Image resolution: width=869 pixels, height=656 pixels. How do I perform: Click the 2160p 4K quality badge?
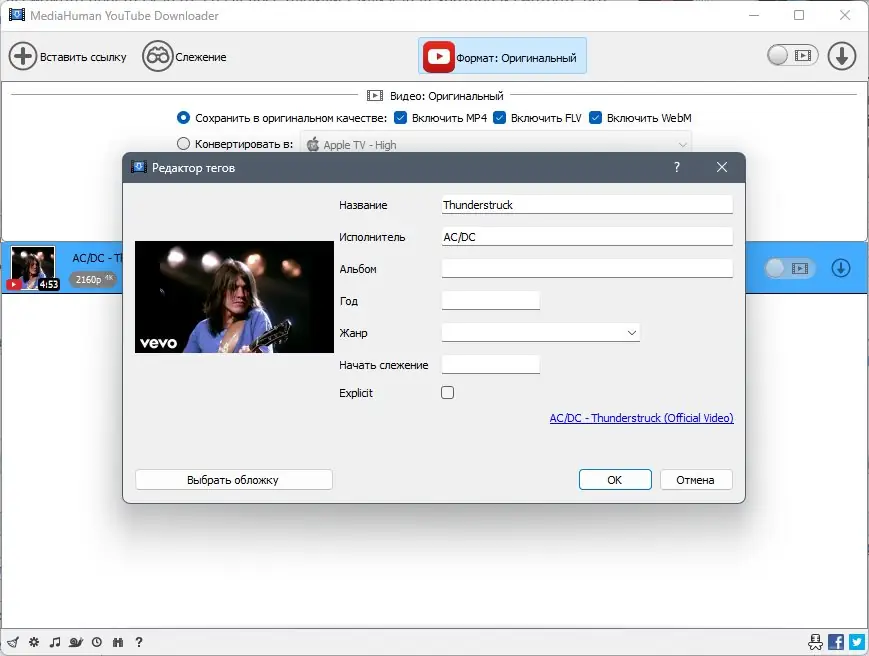93,279
